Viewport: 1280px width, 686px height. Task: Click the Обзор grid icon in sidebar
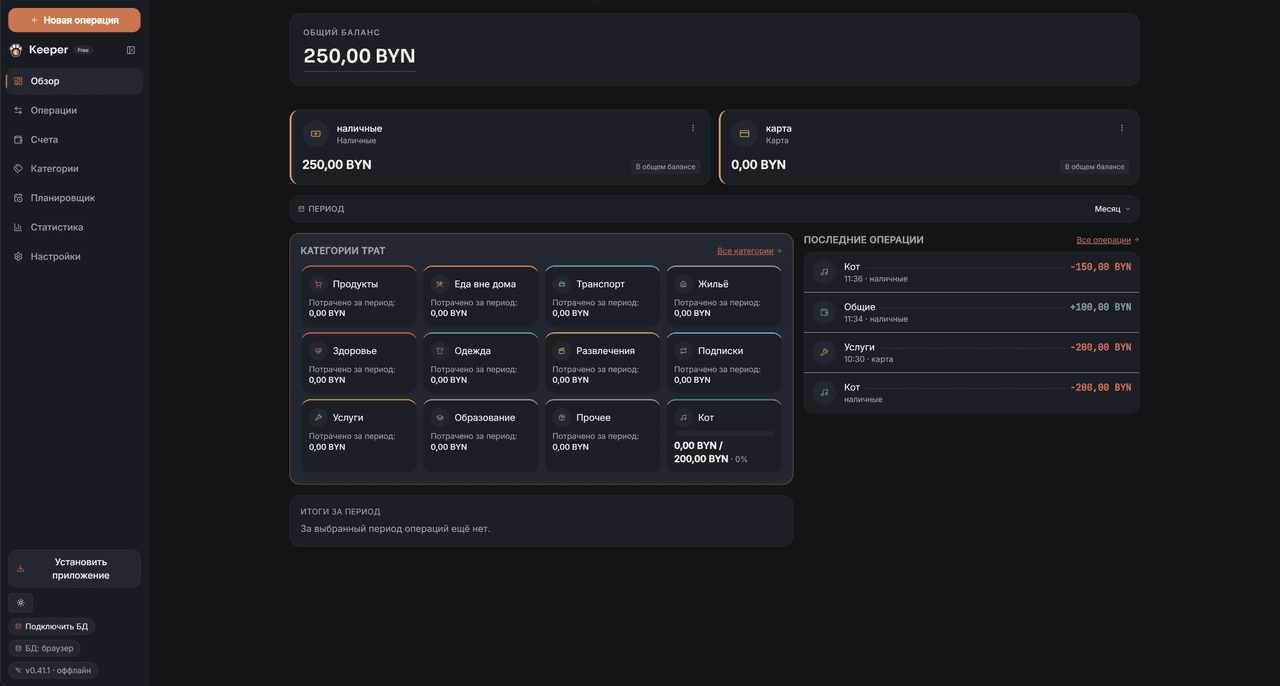18,81
